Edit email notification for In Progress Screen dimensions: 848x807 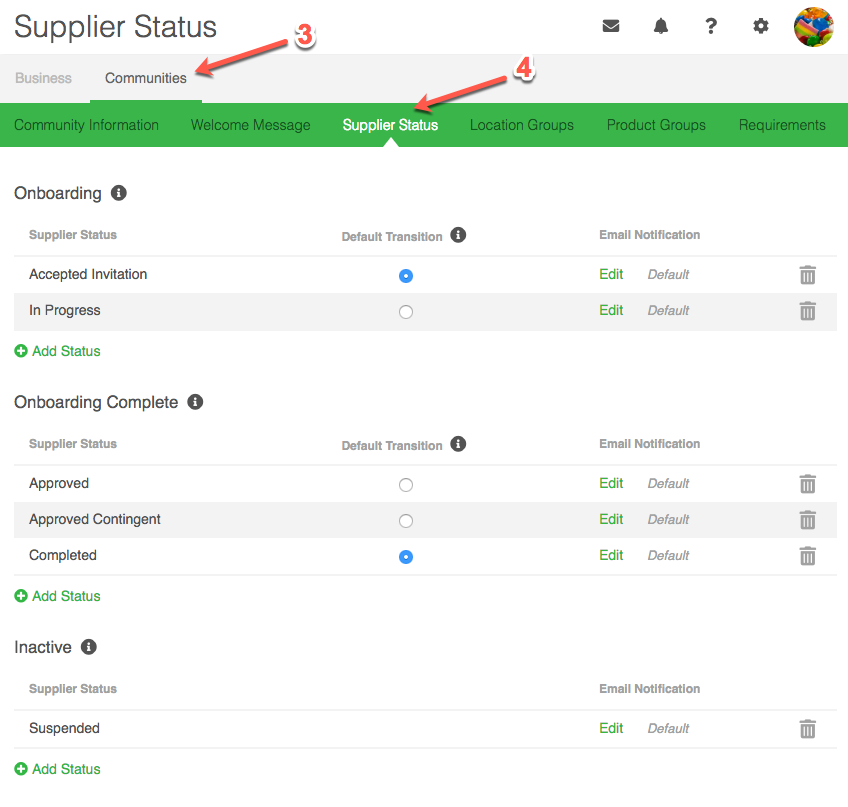(x=611, y=310)
